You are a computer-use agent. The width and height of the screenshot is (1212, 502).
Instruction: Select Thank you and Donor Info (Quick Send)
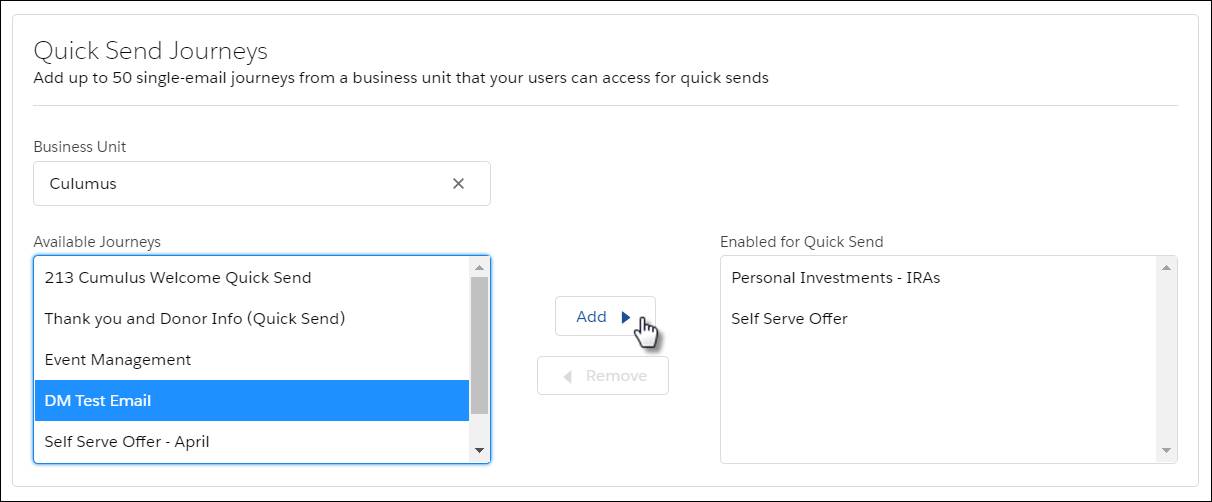252,319
